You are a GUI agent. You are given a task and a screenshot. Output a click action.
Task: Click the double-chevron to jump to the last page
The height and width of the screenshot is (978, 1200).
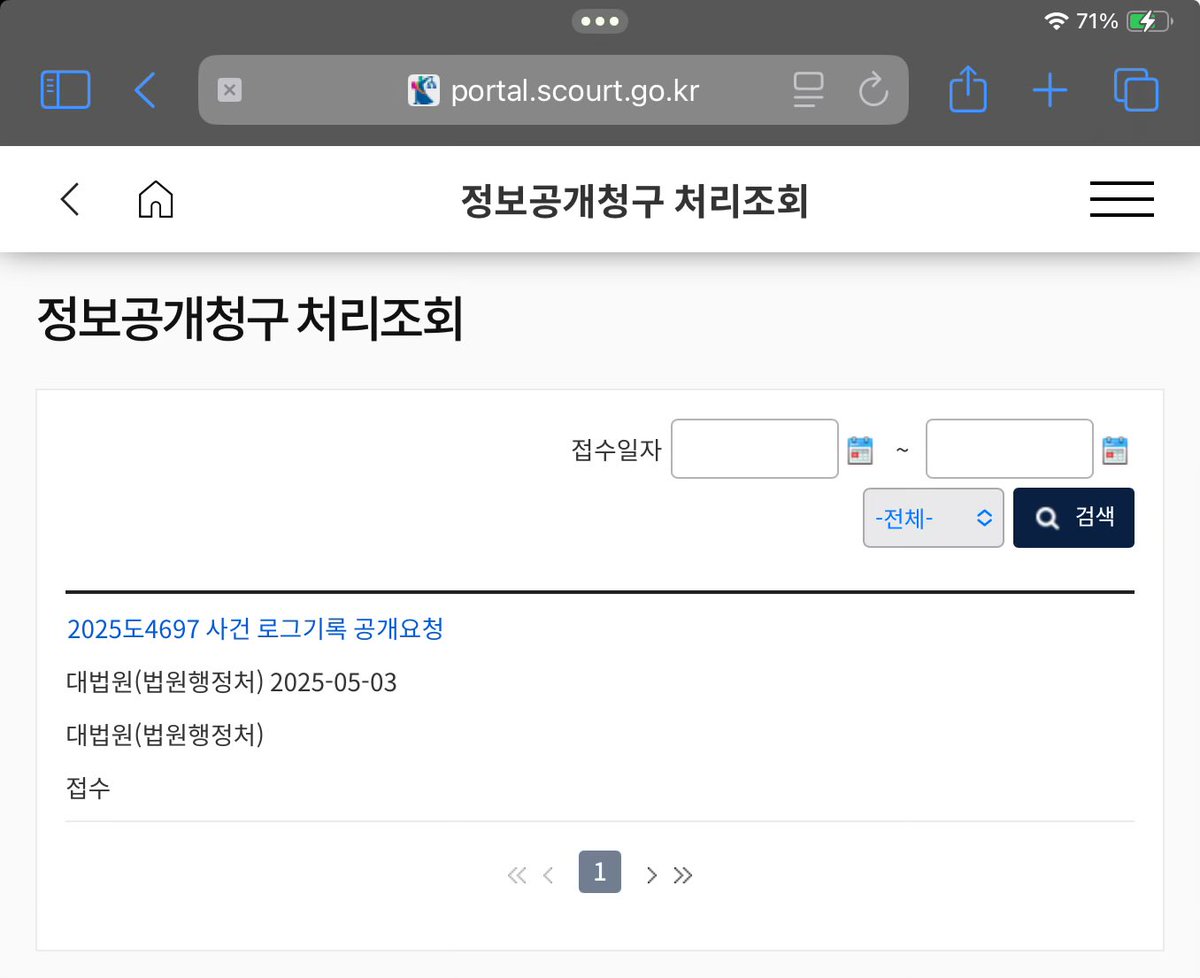pyautogui.click(x=684, y=873)
